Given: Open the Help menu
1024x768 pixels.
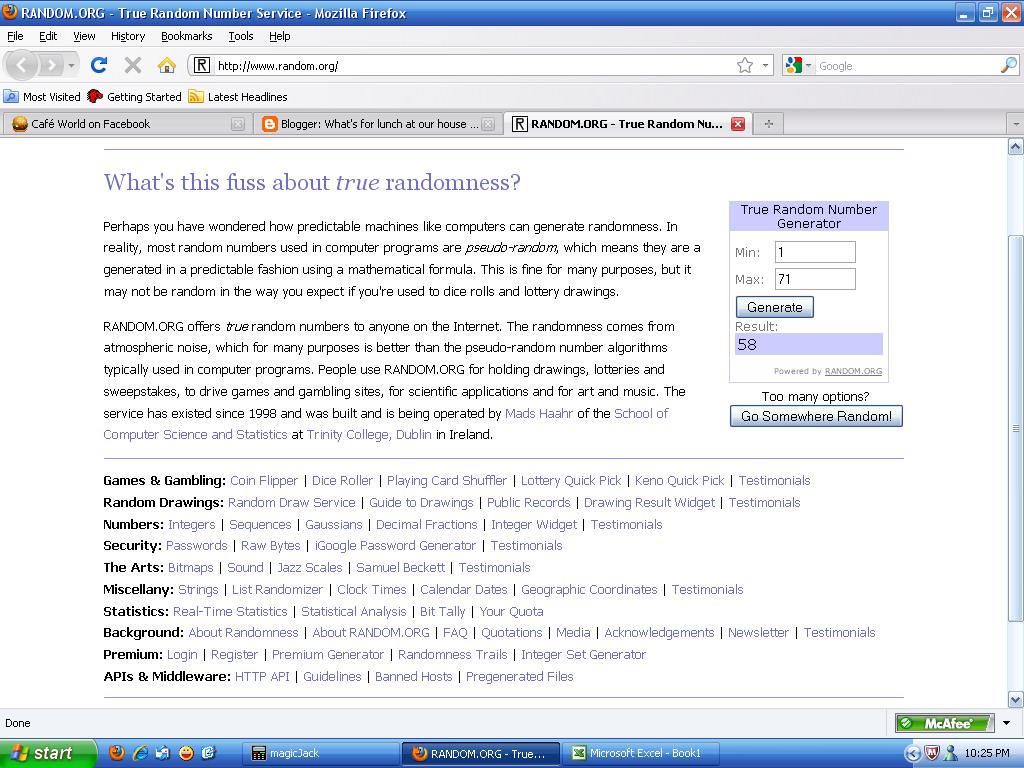Looking at the screenshot, I should click(x=280, y=36).
